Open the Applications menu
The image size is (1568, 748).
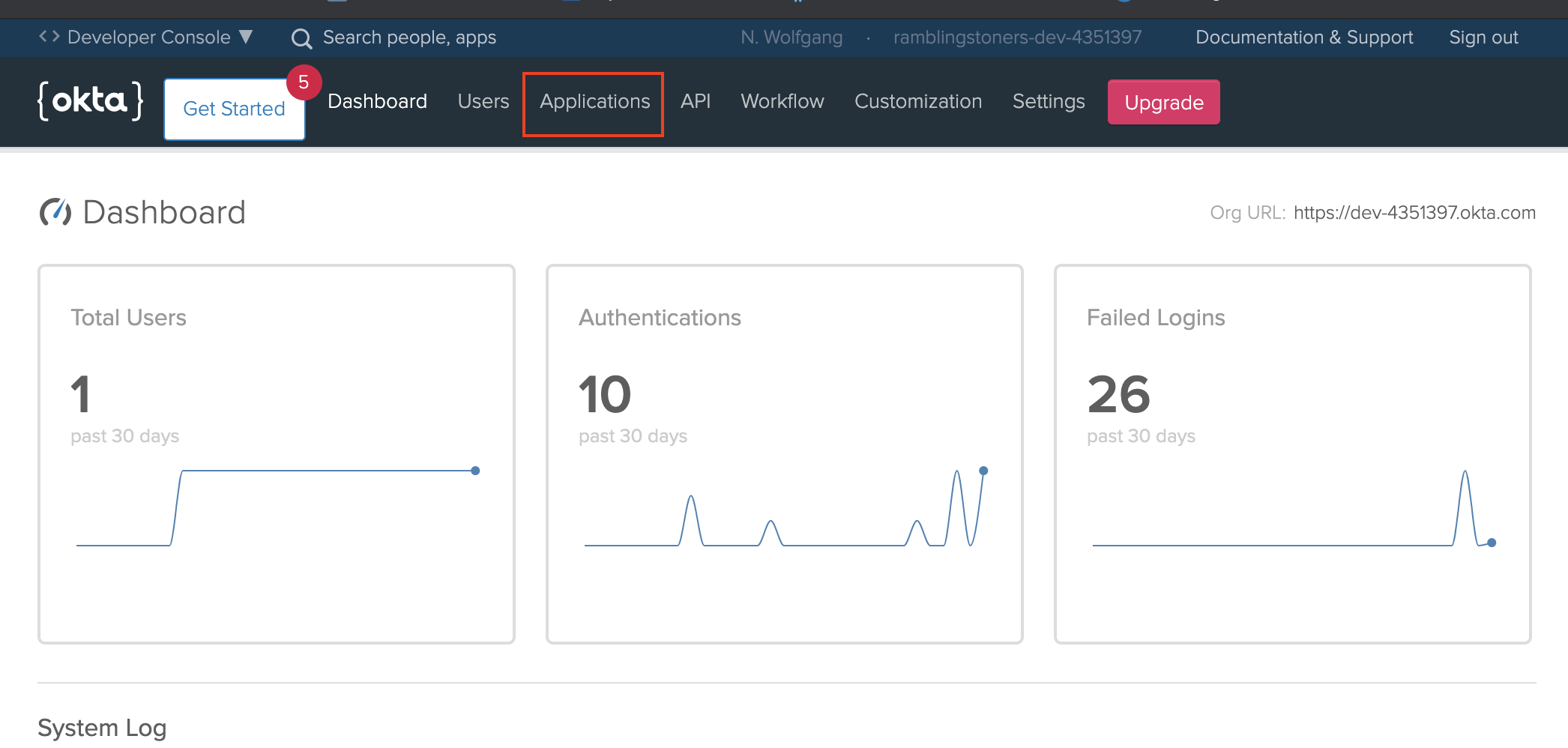[593, 102]
